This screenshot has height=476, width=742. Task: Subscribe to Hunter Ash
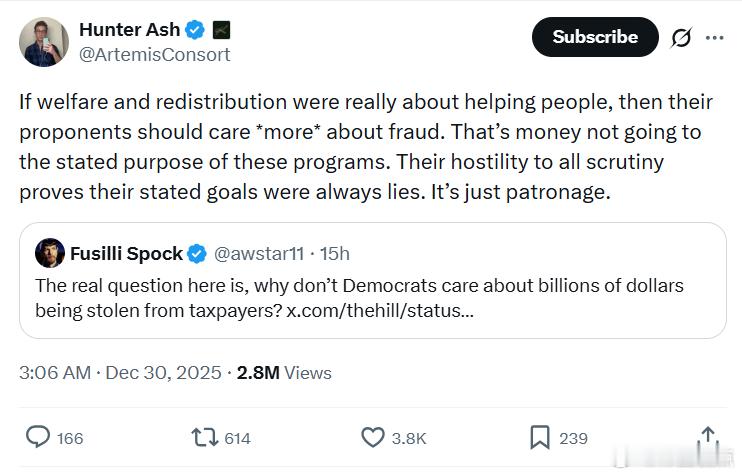point(595,37)
